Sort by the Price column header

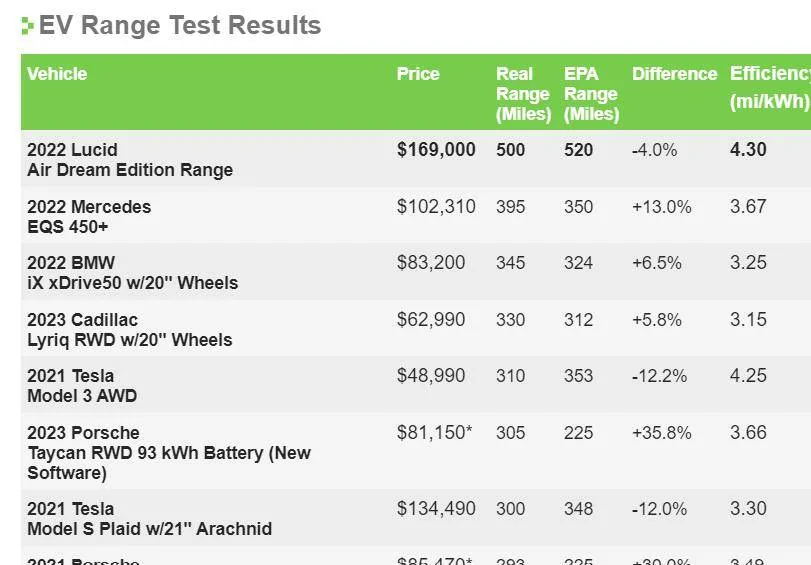418,74
